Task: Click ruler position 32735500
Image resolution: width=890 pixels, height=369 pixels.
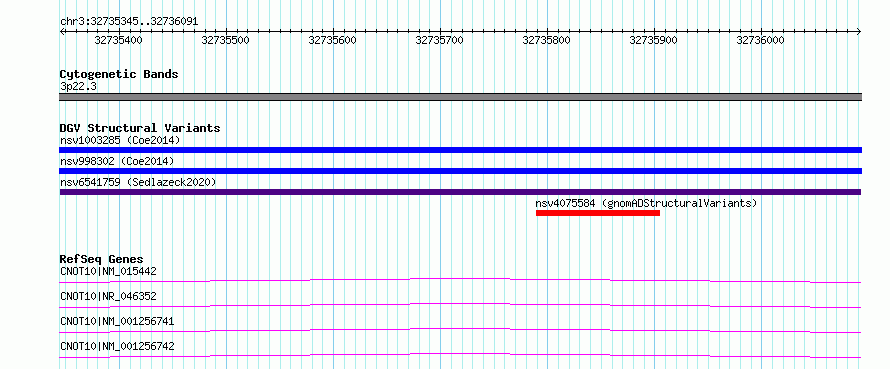Action: [226, 40]
